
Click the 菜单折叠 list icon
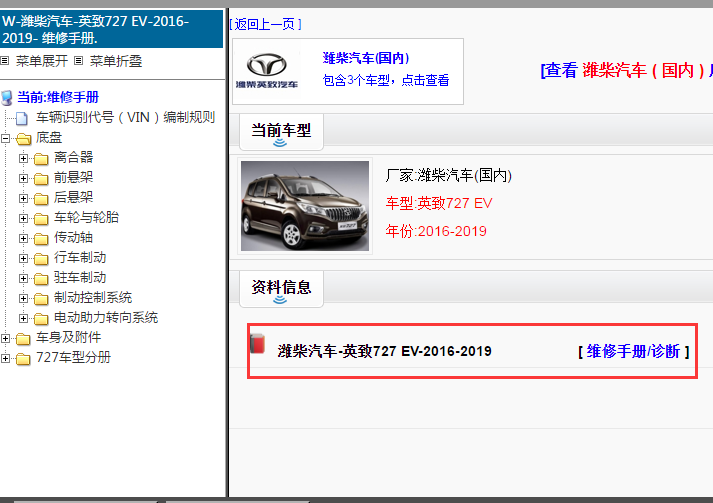(79, 60)
